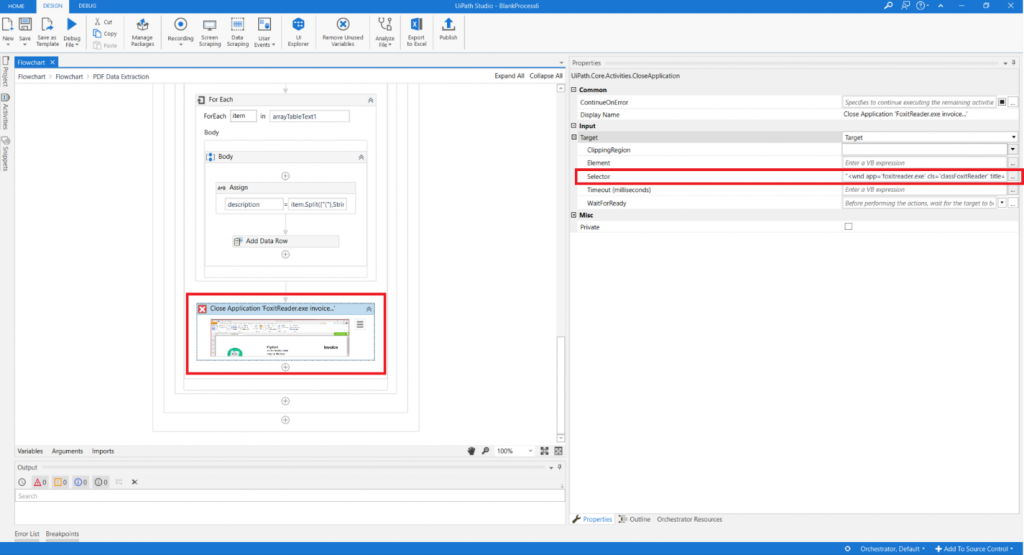The image size is (1024, 555).
Task: Click Analyze File
Action: [x=385, y=31]
